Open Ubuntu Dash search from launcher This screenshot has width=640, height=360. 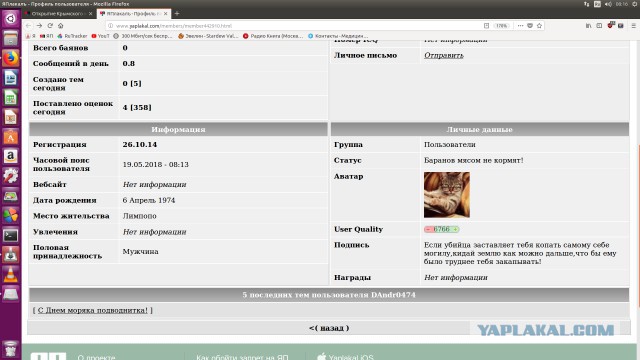tap(11, 18)
